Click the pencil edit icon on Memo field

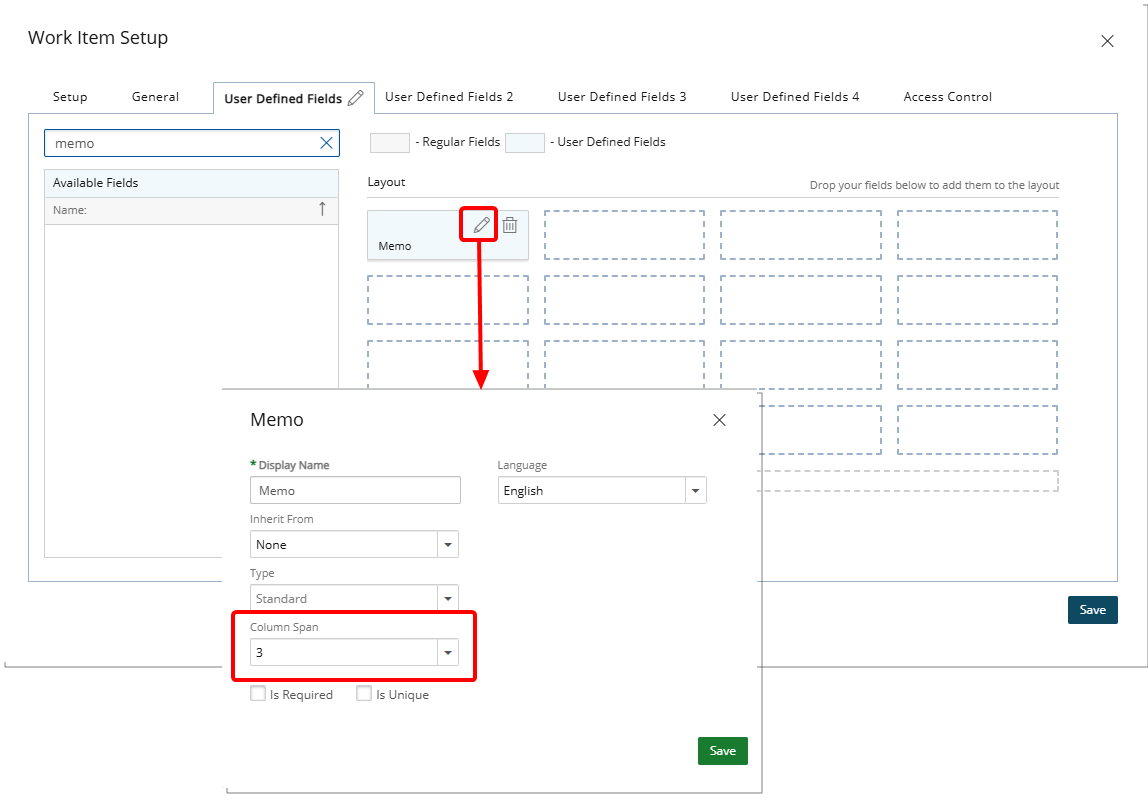(481, 225)
